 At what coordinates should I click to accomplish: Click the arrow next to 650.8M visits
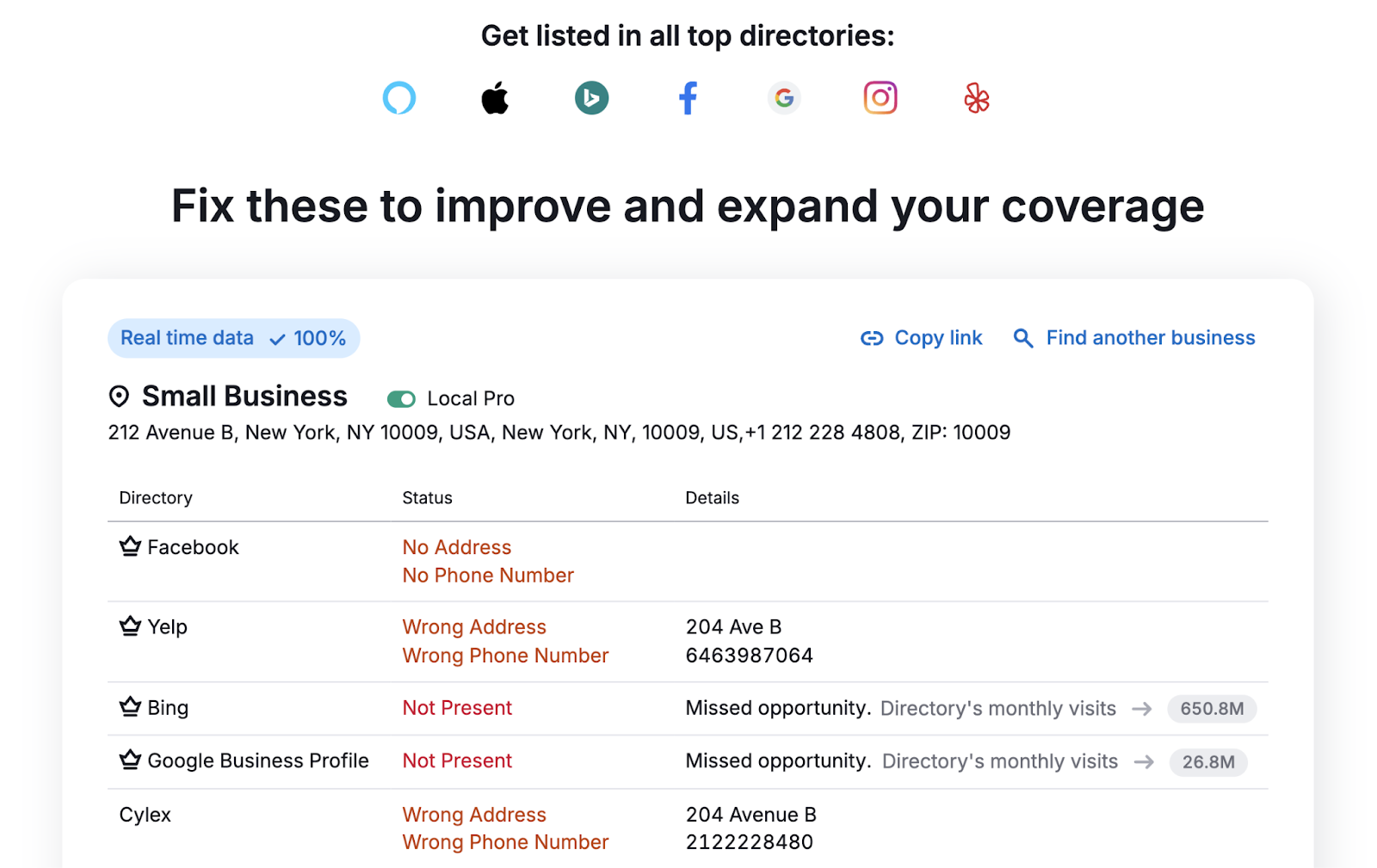pos(1143,709)
